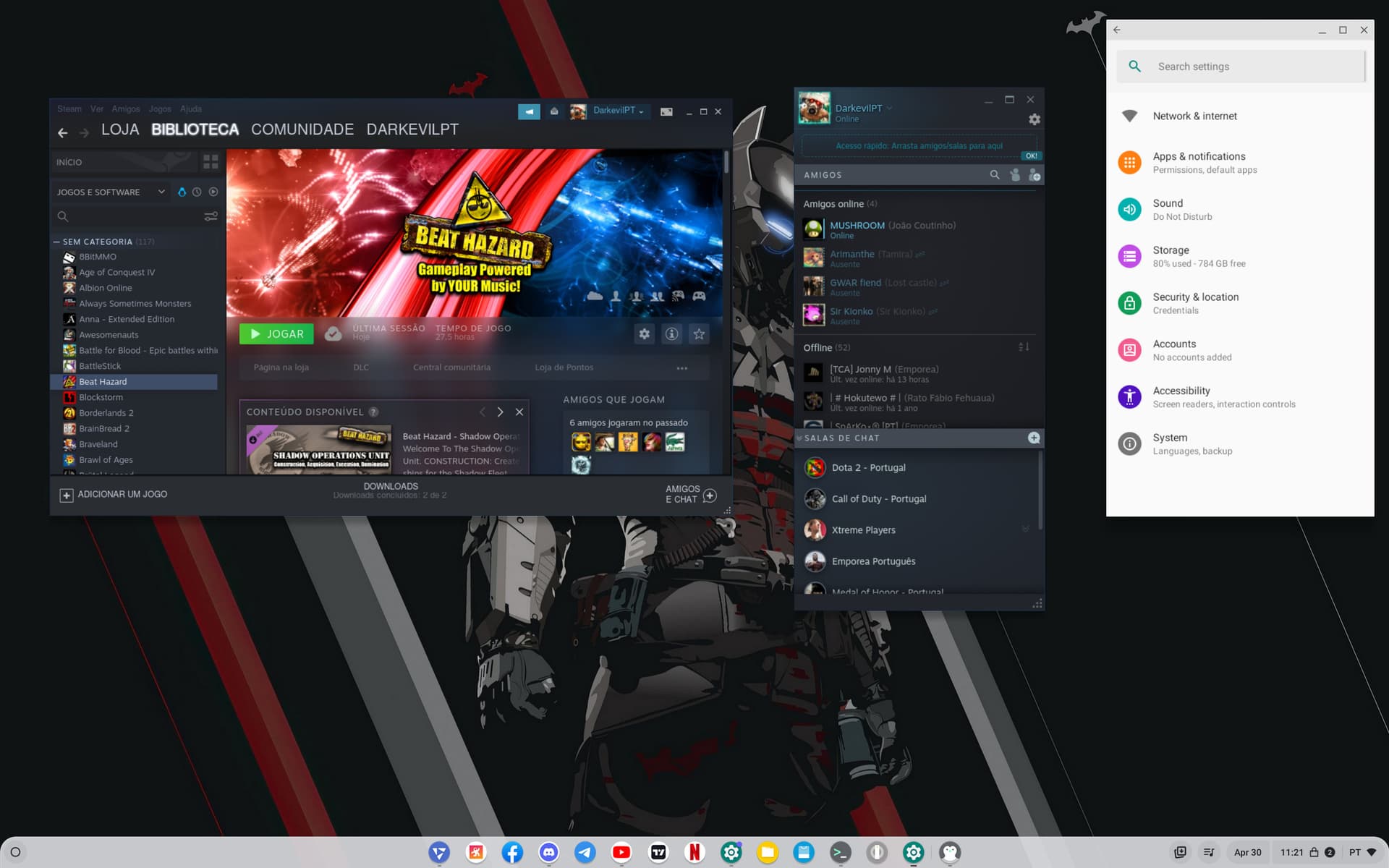Click the search input field in library
1389x868 pixels.
pyautogui.click(x=130, y=216)
